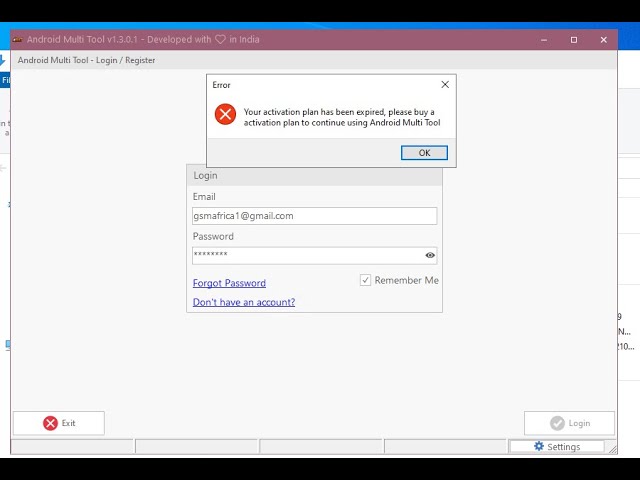Screen dimensions: 640x480
Task: Open the Forgot Password link
Action: (x=229, y=283)
